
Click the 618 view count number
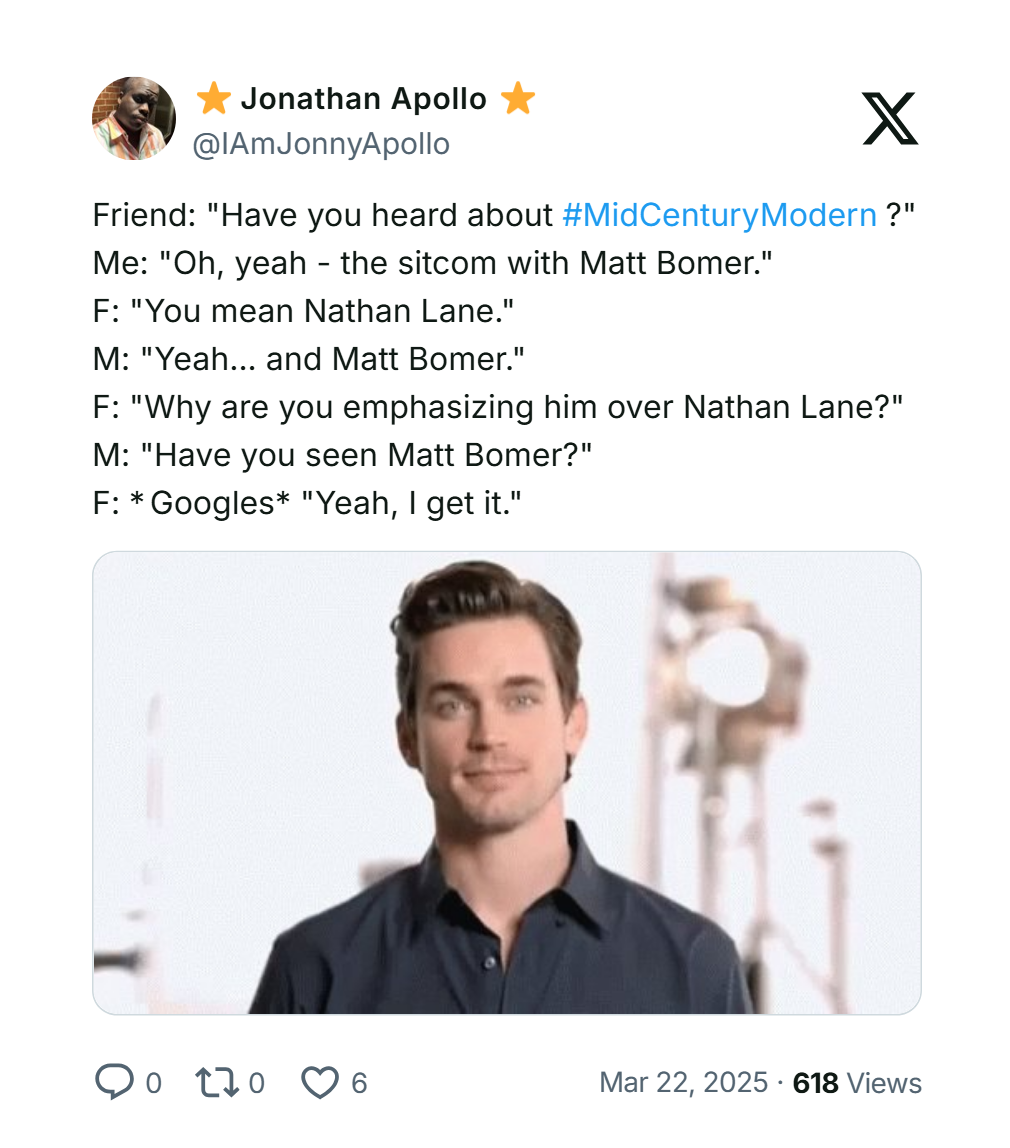pyautogui.click(x=815, y=1082)
